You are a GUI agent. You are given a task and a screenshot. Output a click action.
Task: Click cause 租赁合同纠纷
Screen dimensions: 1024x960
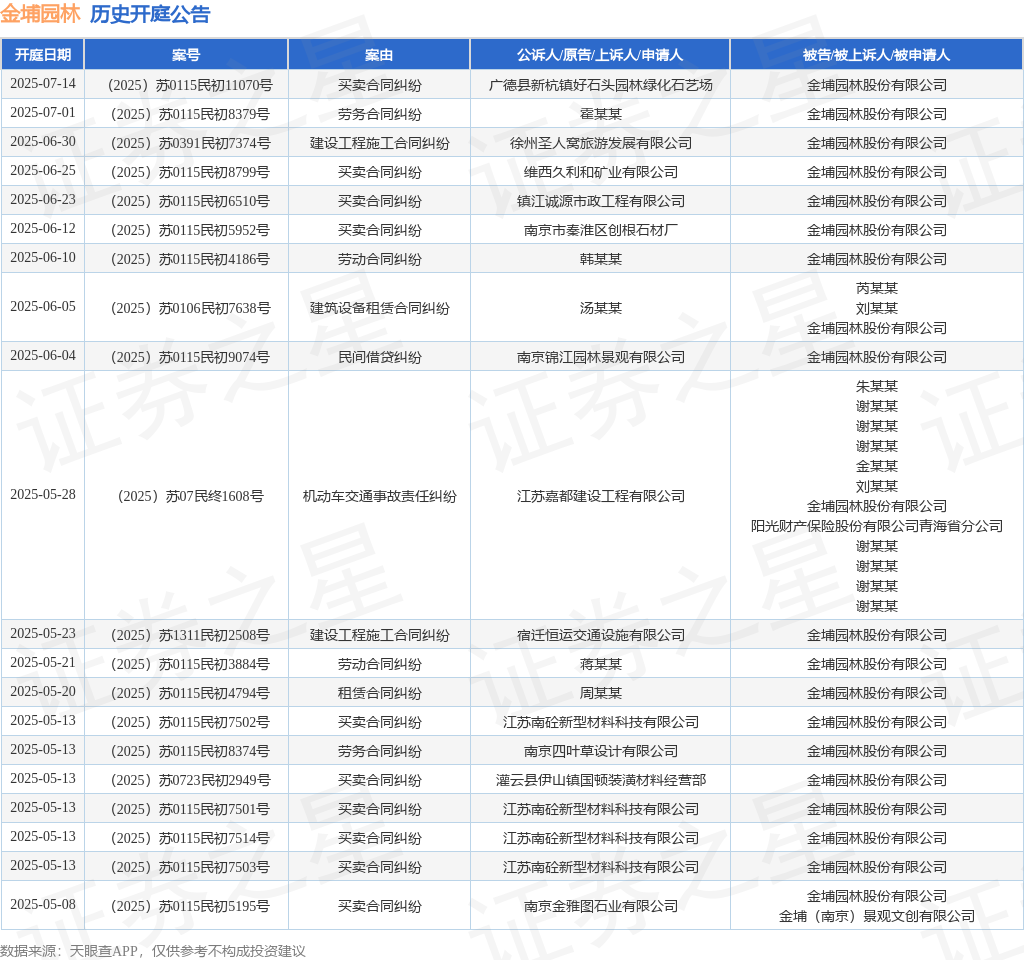click(x=379, y=693)
